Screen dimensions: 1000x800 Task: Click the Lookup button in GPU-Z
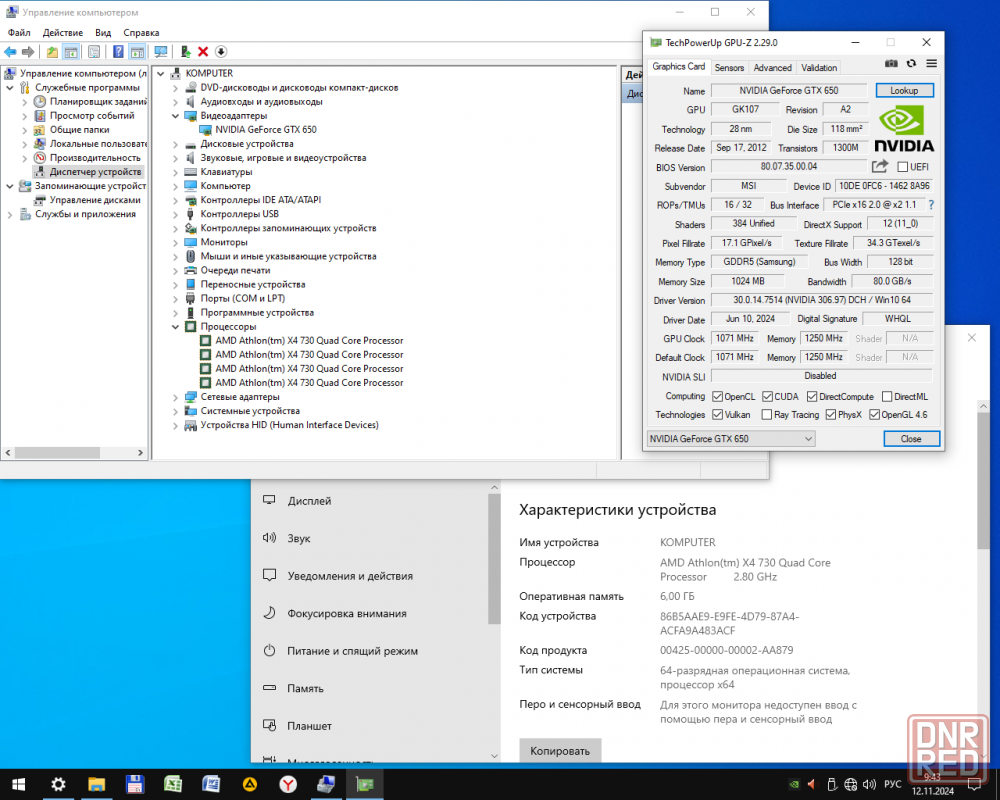tap(904, 91)
